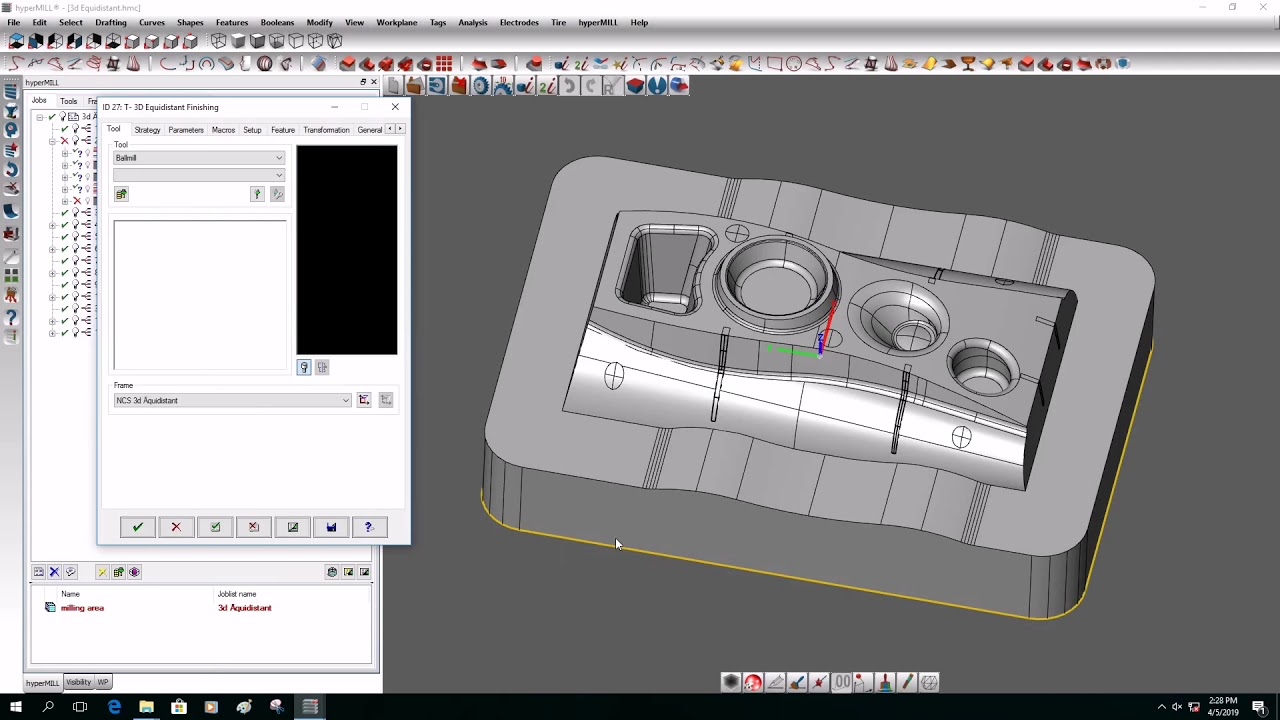
Task: Cancel the dialog with the red X button
Action: tap(176, 527)
